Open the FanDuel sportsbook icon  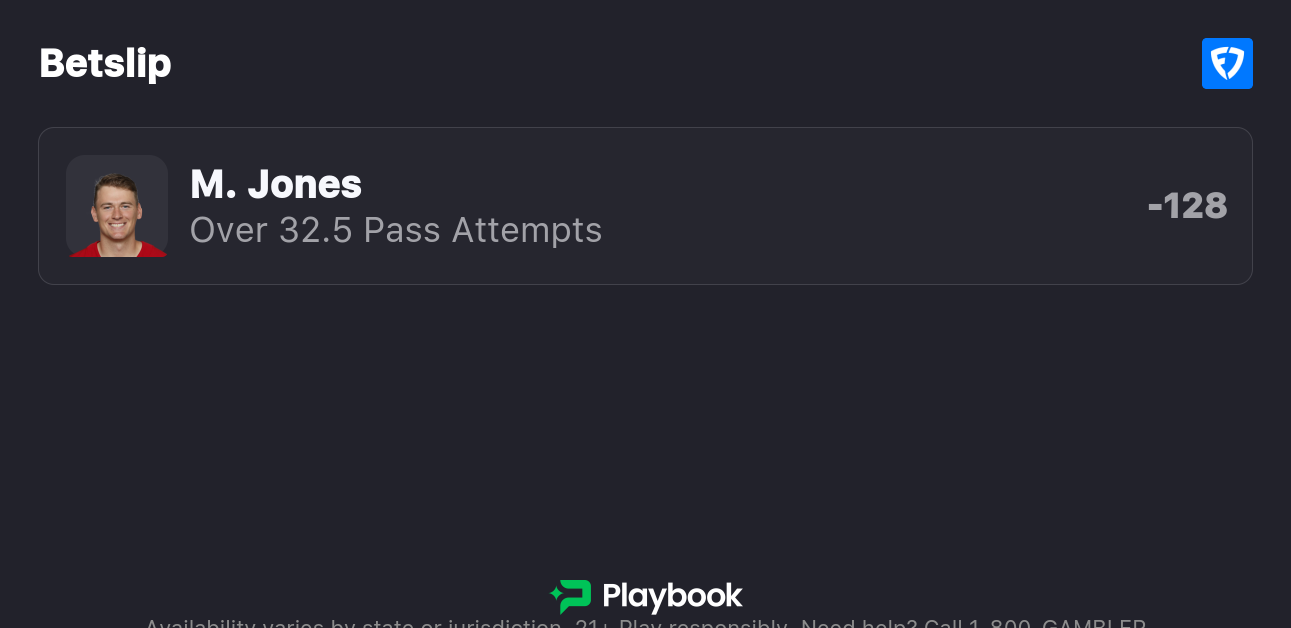coord(1227,64)
